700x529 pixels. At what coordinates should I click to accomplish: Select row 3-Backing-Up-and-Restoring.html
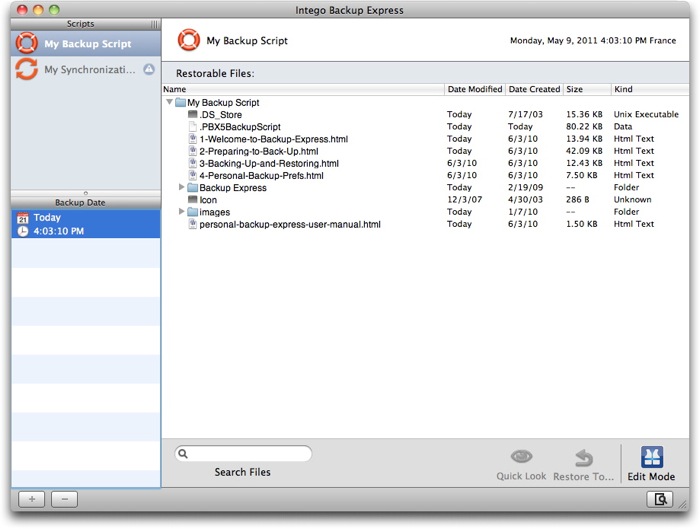[x=425, y=163]
